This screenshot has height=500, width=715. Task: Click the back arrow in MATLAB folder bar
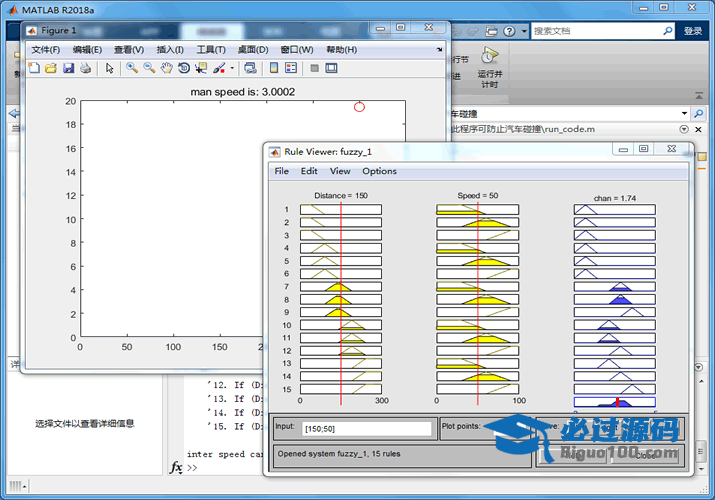[14, 113]
